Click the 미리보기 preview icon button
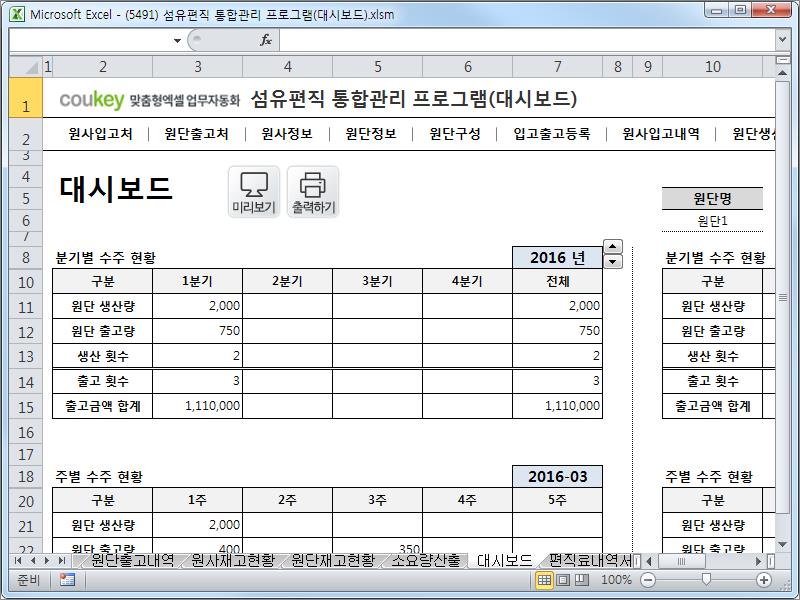Viewport: 800px width, 600px height. click(254, 191)
